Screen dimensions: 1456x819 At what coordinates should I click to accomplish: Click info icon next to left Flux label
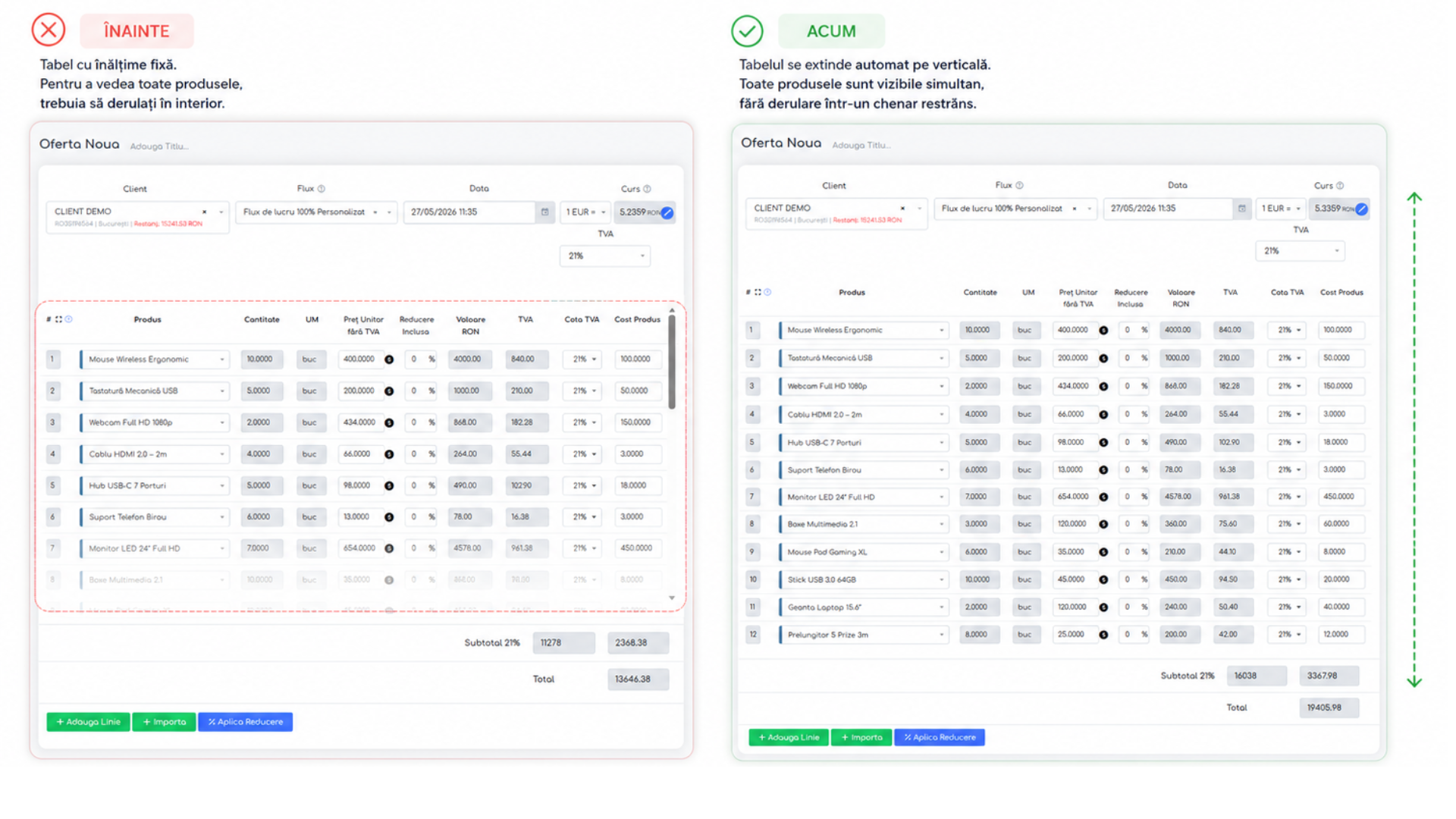(x=322, y=189)
